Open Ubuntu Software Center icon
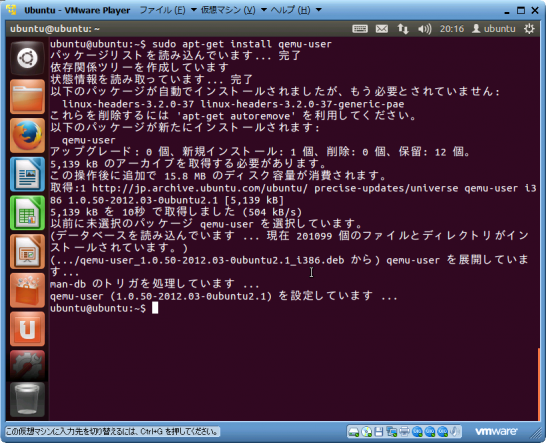This screenshot has height=443, width=546. 27,290
